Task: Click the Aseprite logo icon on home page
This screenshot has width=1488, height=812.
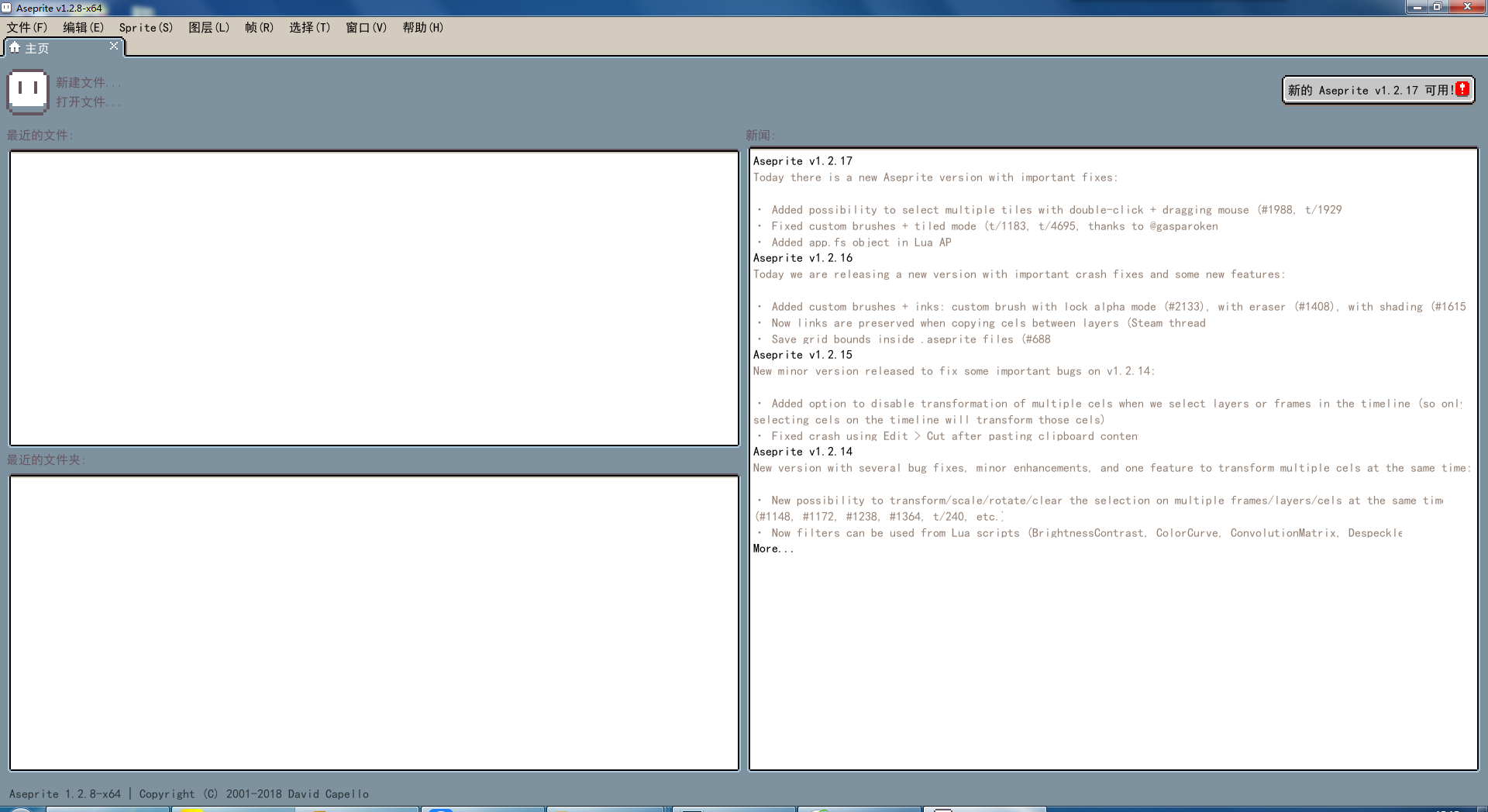Action: click(28, 91)
